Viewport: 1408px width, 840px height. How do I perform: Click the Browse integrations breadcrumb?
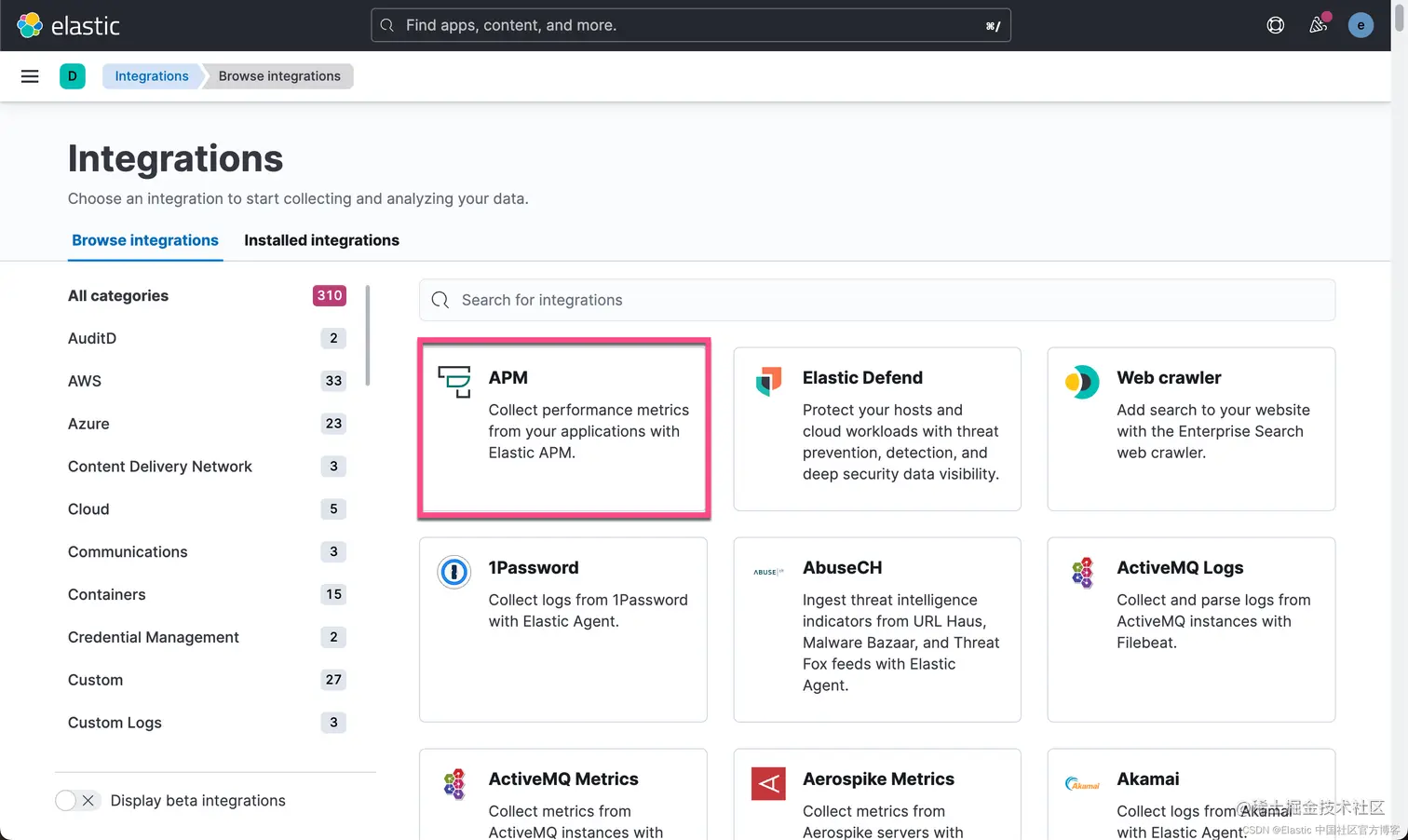point(279,76)
